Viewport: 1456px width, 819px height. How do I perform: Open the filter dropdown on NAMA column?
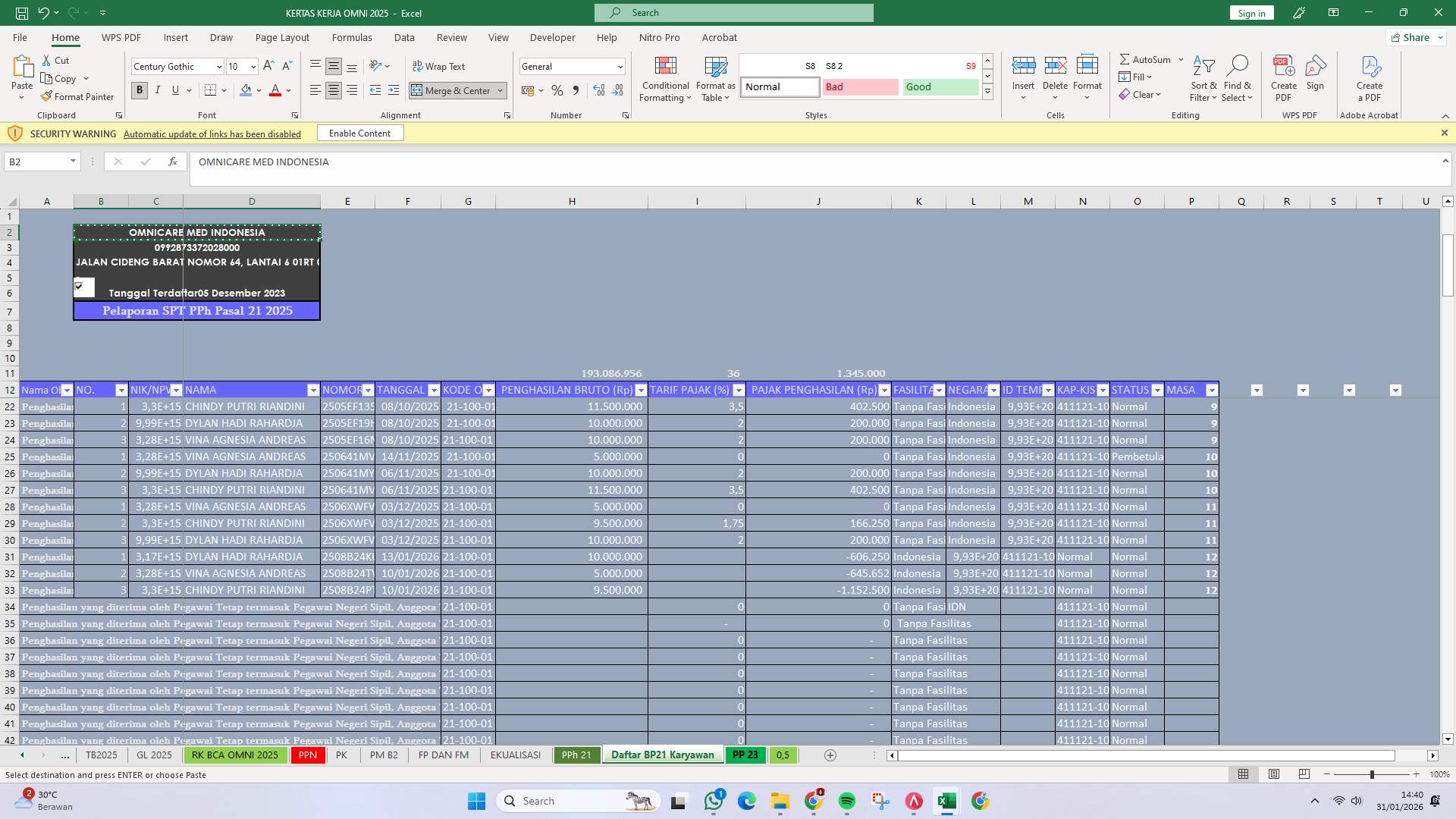coord(313,390)
